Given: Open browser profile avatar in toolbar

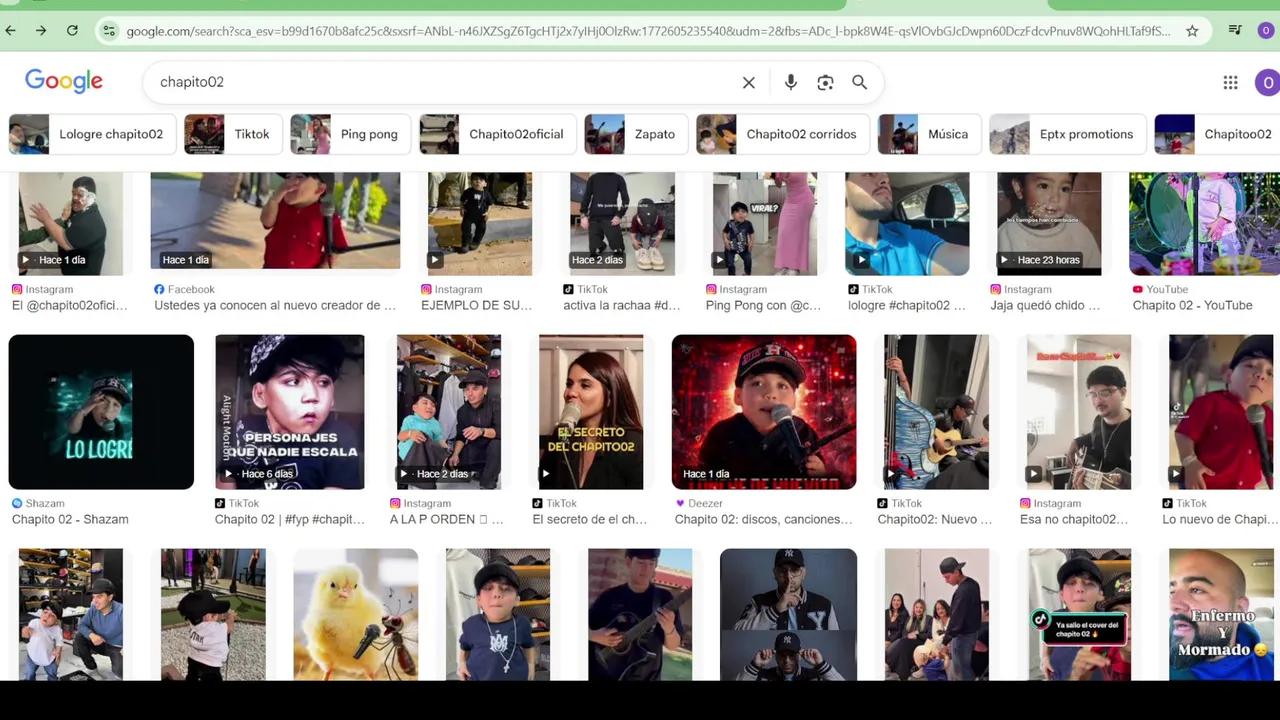Looking at the screenshot, I should coord(1266,31).
